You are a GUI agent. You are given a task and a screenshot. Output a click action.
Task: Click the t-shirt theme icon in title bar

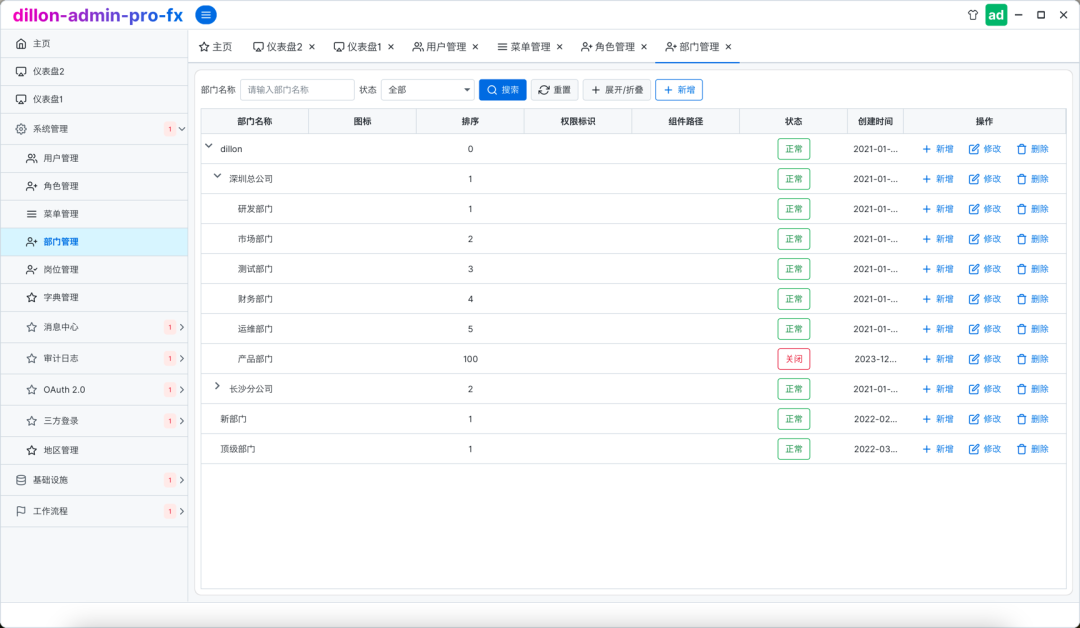click(x=972, y=15)
